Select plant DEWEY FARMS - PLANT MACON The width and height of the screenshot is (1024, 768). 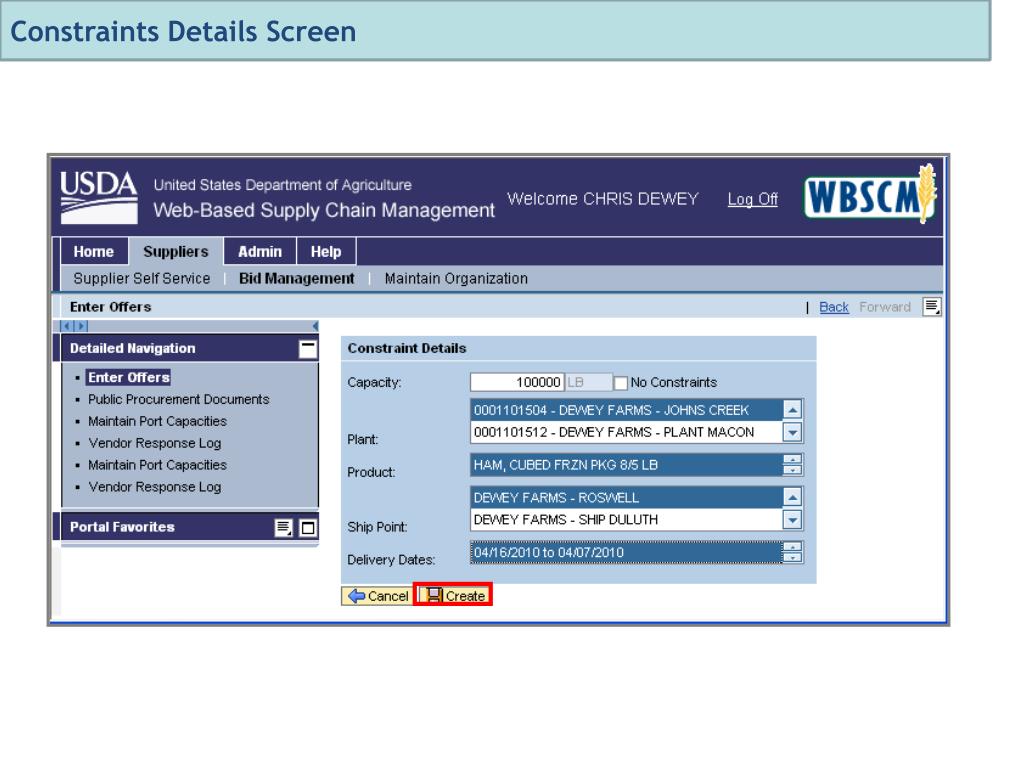(x=626, y=432)
